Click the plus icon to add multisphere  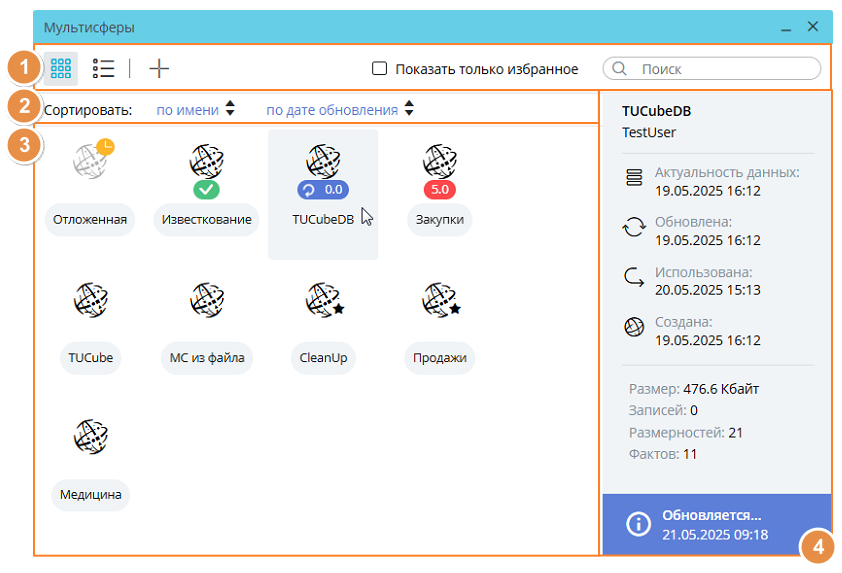pyautogui.click(x=159, y=68)
